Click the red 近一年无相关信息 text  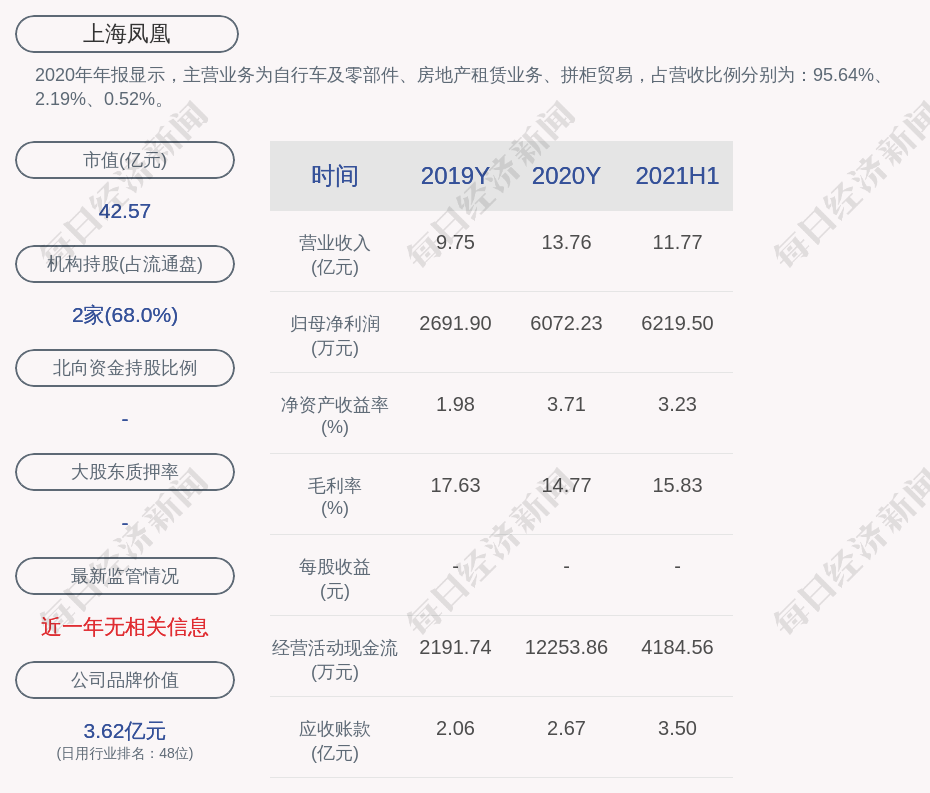(x=125, y=627)
